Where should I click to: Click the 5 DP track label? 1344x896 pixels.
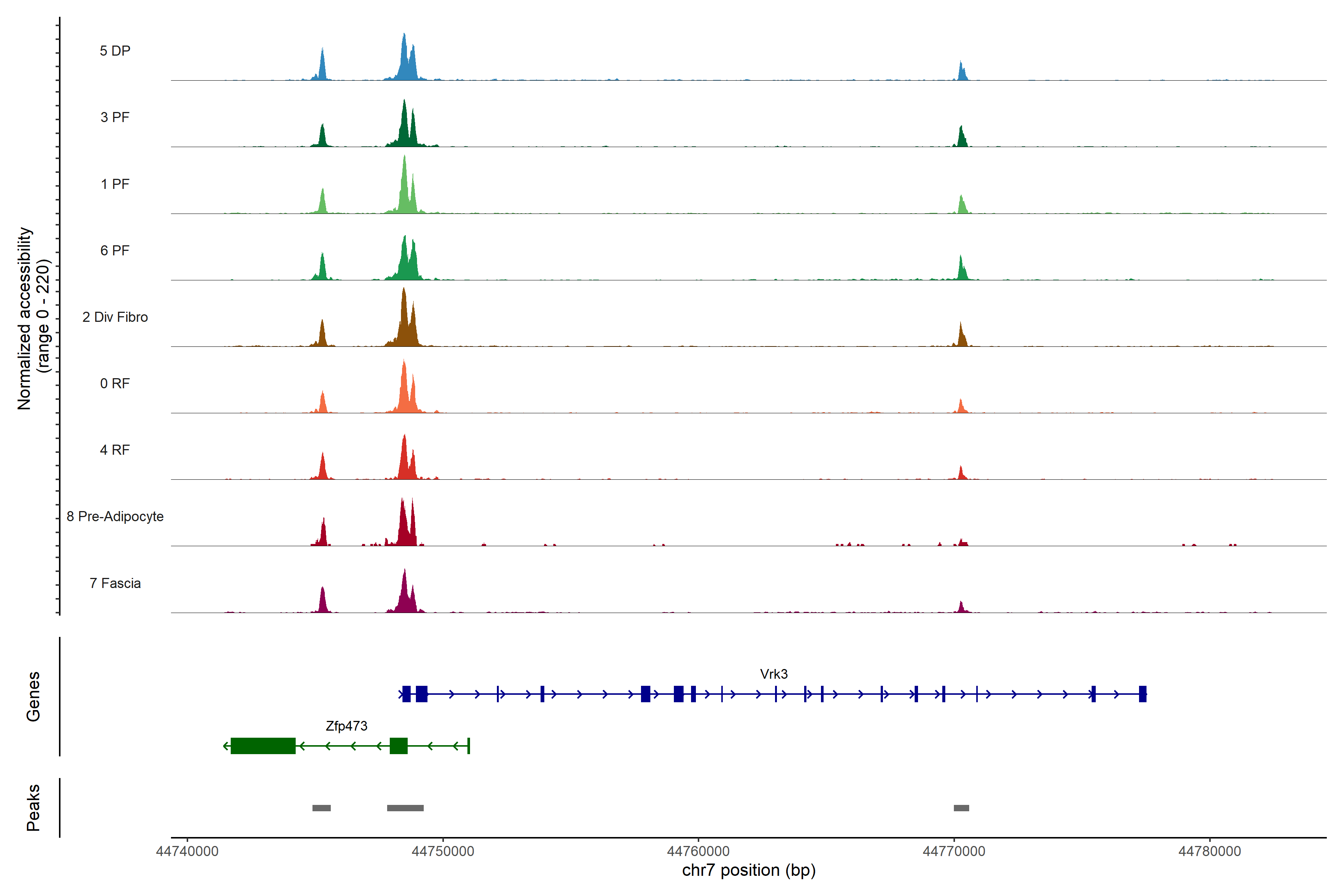(115, 51)
